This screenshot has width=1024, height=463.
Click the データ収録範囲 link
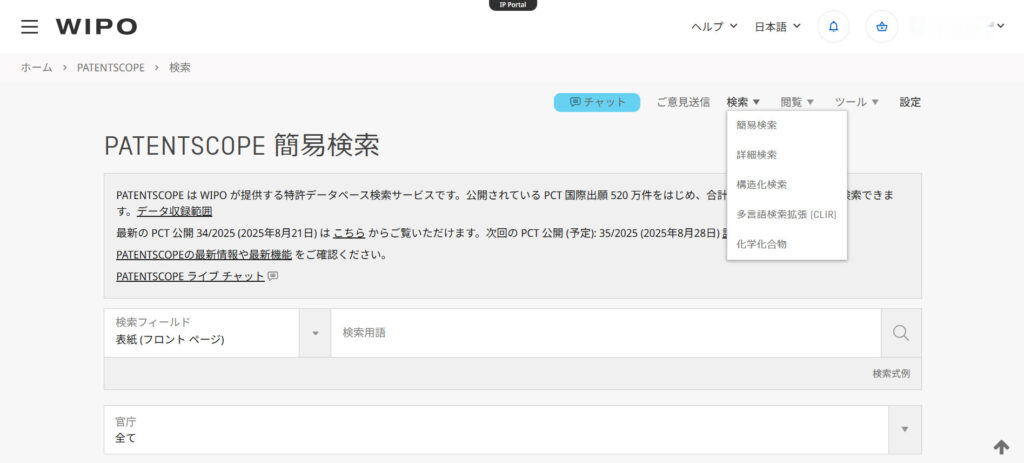tap(174, 211)
